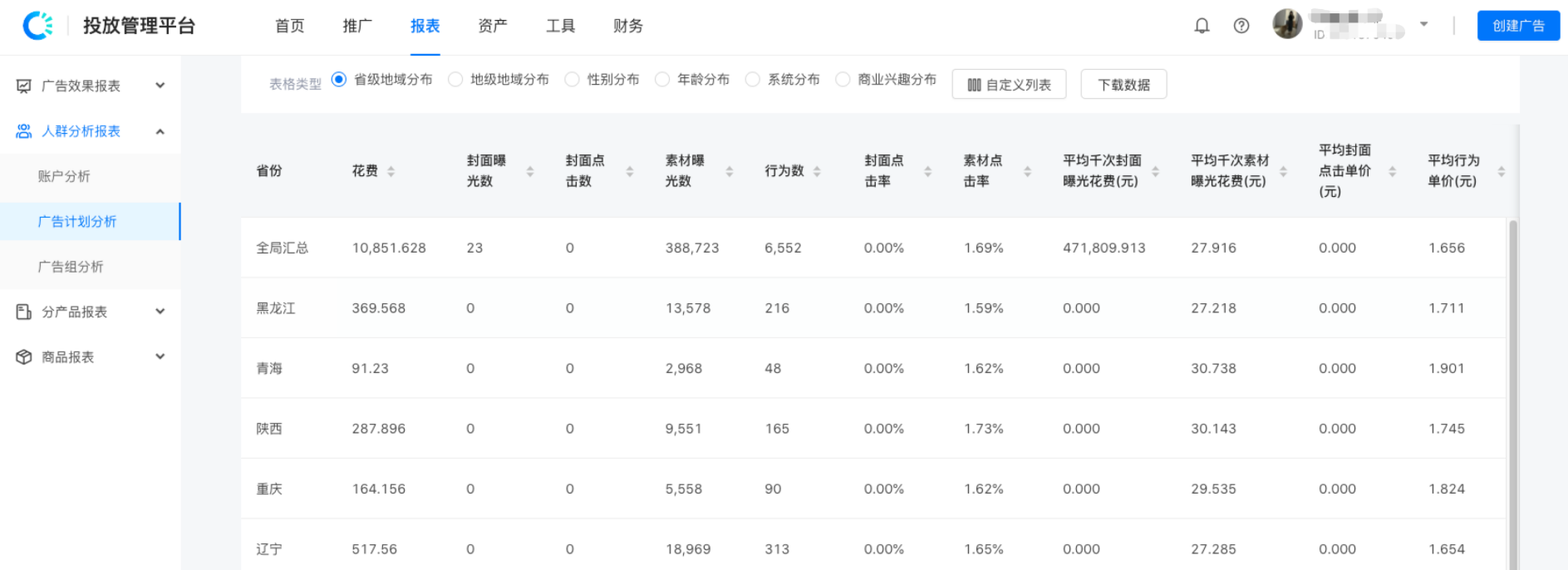Click the 1.901 value in 青海 row
Viewport: 1568px width, 570px height.
click(x=1447, y=368)
